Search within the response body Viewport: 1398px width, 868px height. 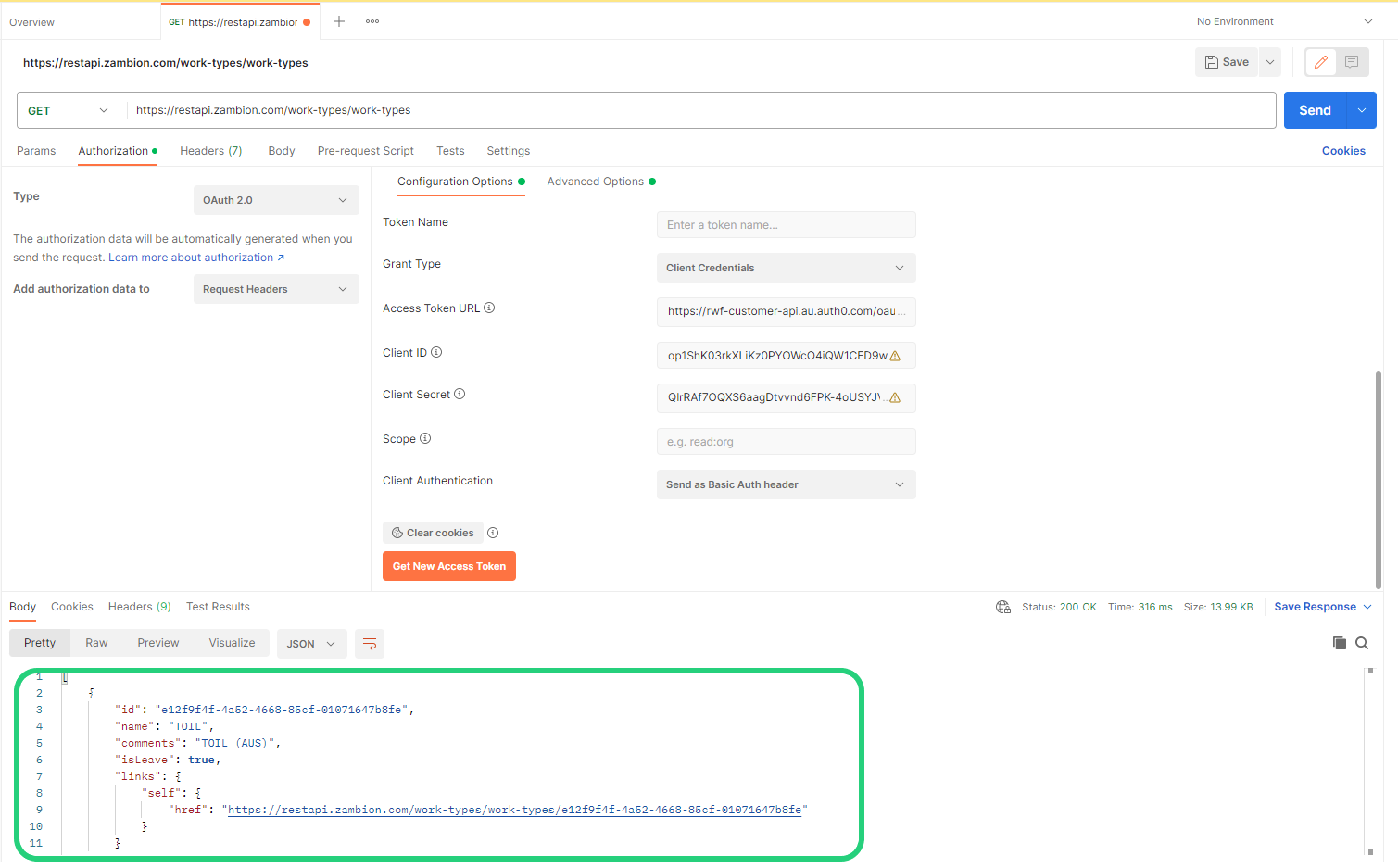coord(1362,643)
